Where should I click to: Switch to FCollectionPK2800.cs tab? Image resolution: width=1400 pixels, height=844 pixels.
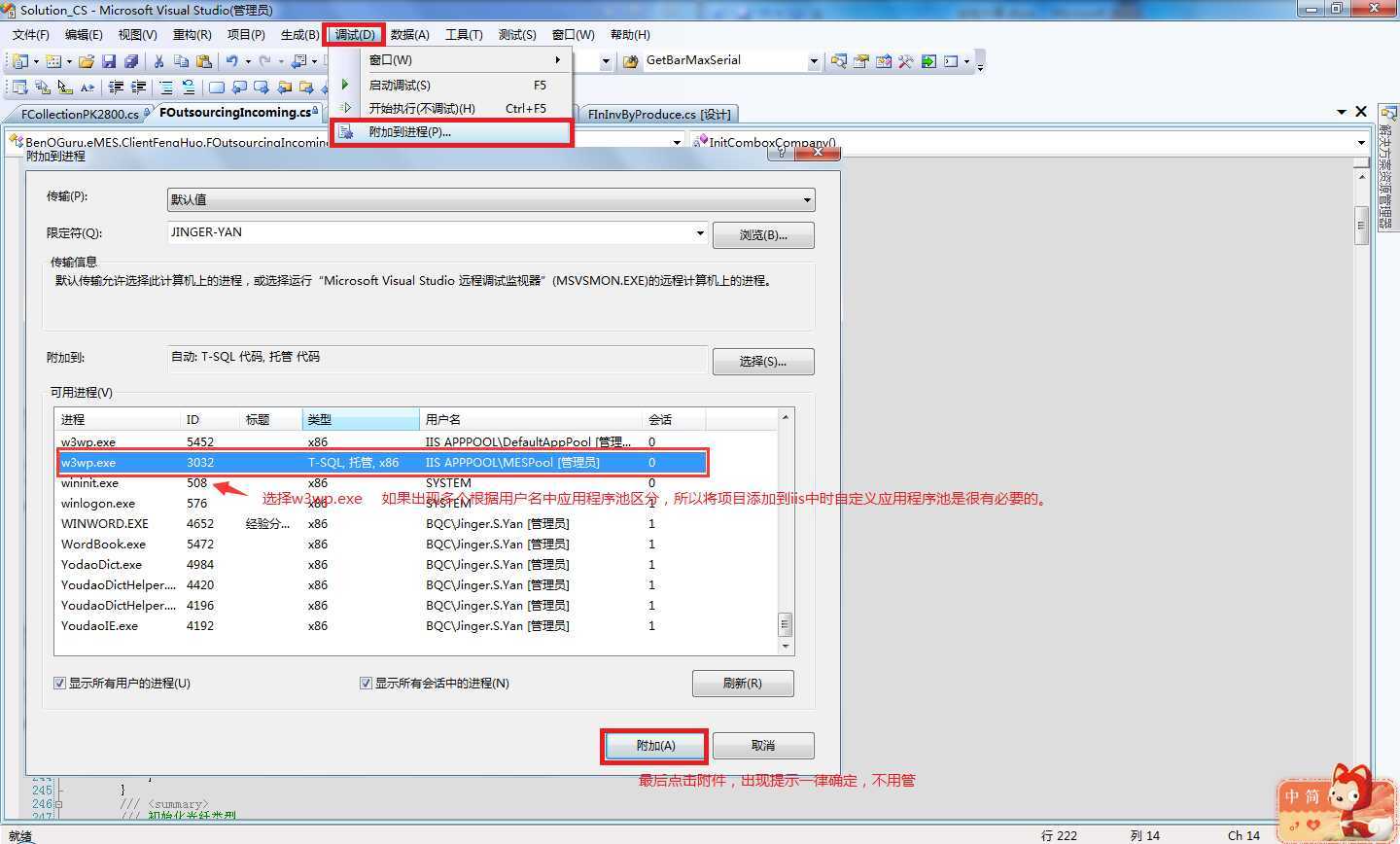coord(80,114)
